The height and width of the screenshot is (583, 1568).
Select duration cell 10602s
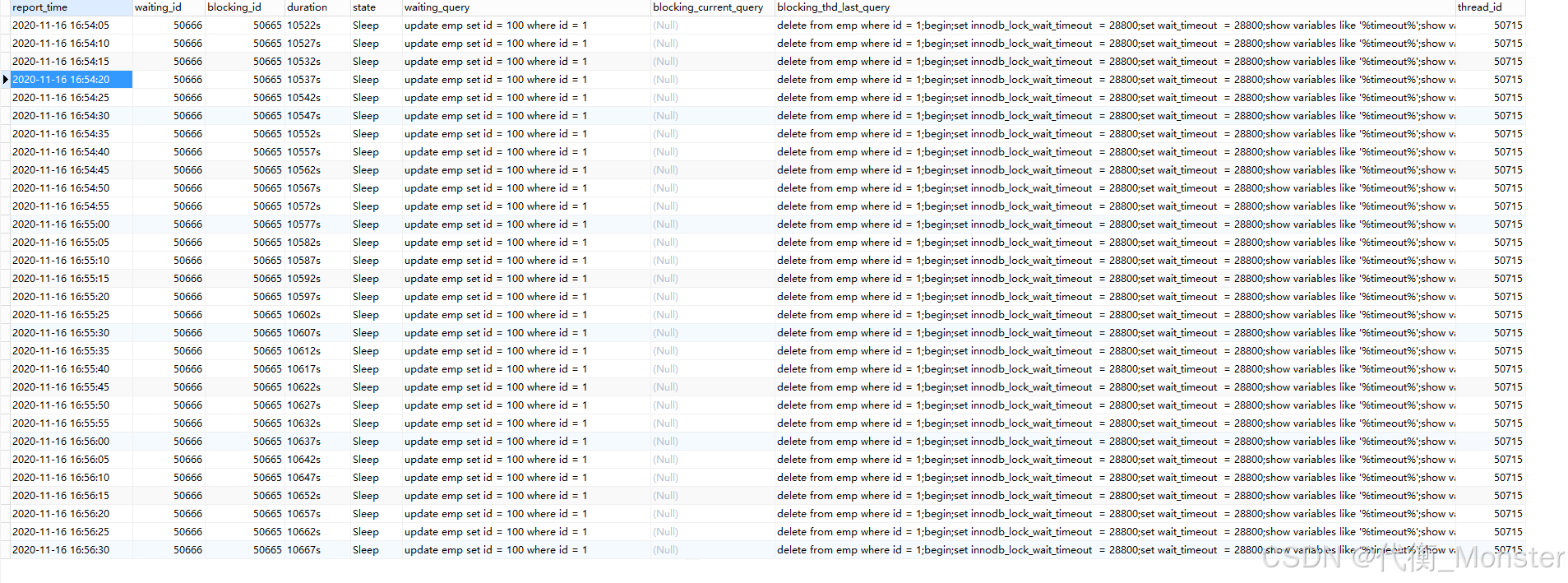(317, 315)
